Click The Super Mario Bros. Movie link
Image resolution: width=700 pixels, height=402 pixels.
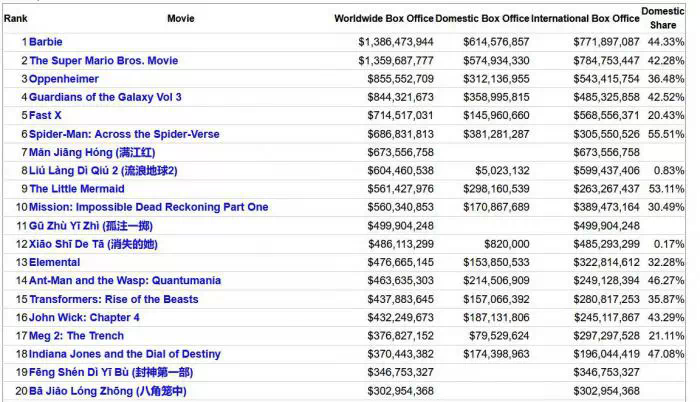pos(103,60)
